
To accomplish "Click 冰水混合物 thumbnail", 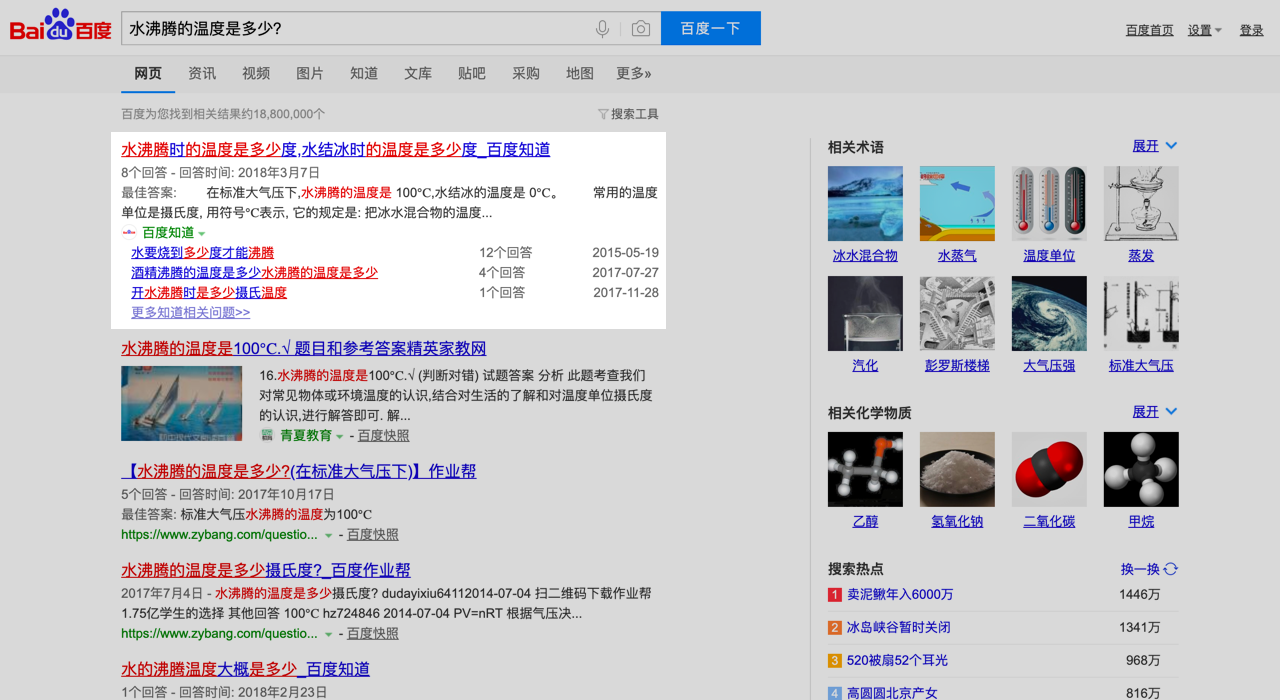I will (865, 203).
